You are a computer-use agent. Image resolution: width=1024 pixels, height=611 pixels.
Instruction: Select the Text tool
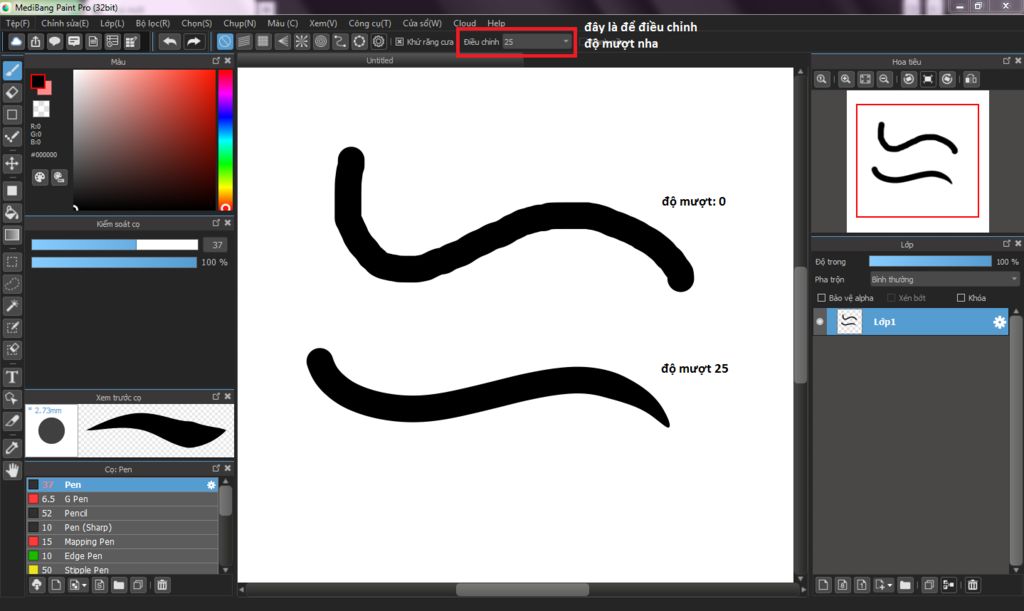pos(12,377)
